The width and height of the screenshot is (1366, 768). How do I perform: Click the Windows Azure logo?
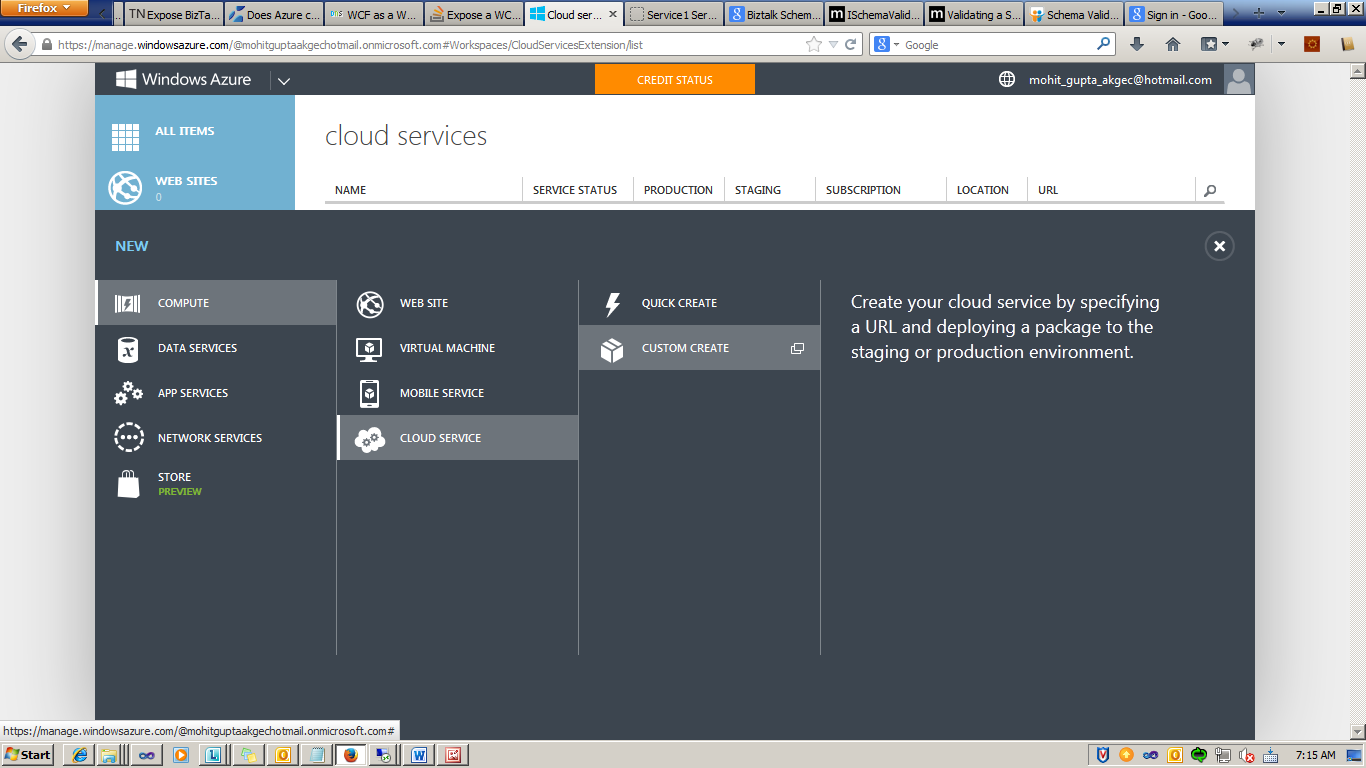click(183, 80)
